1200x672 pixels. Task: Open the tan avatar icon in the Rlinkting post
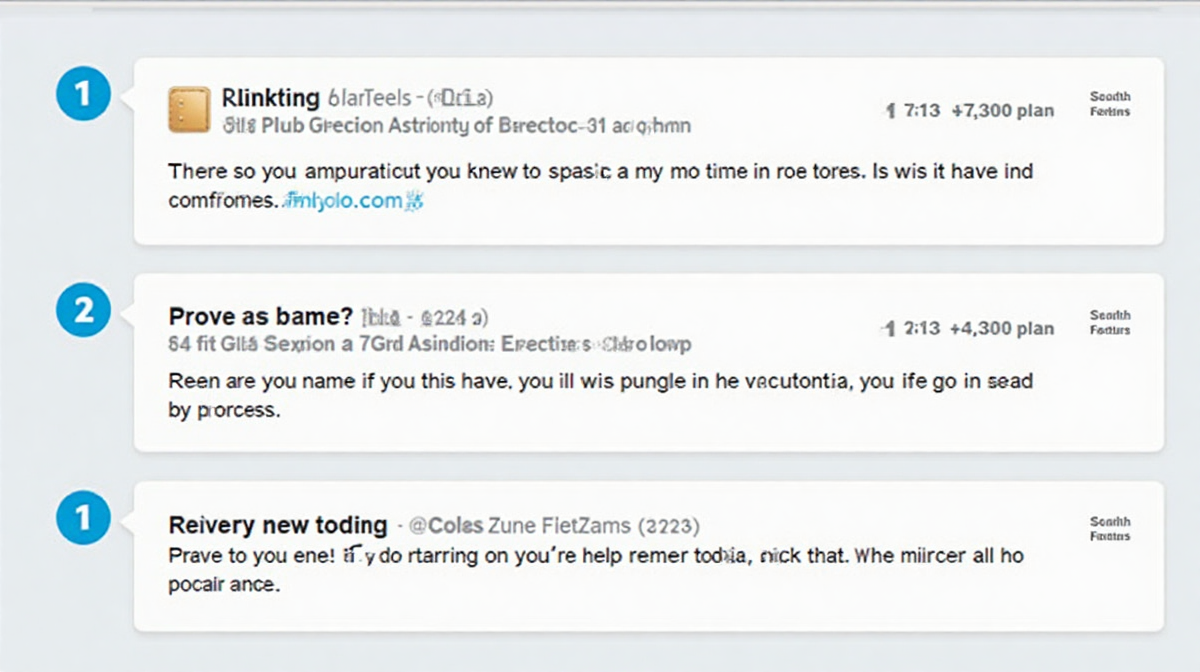(x=189, y=110)
